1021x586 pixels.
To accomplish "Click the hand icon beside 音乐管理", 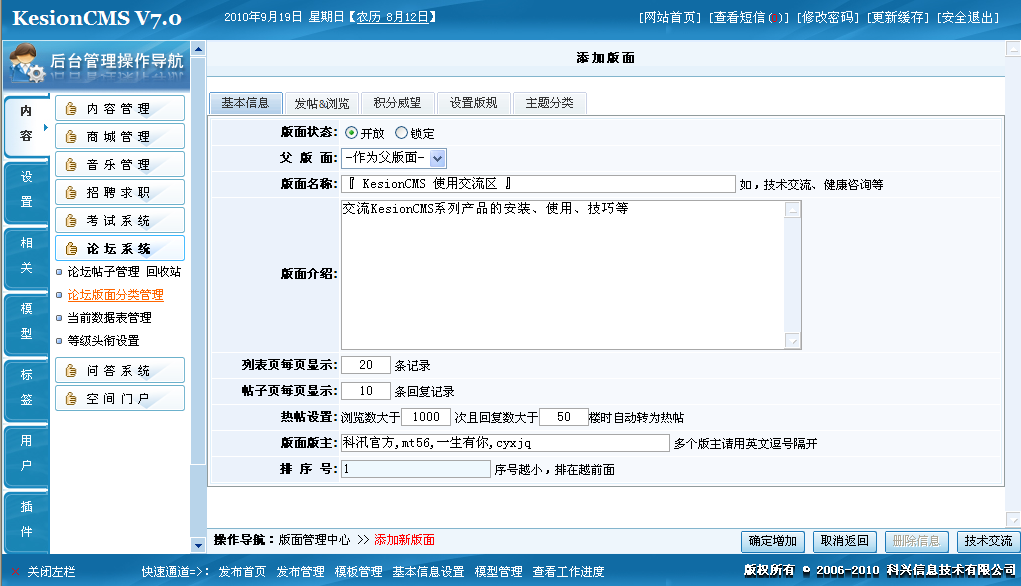I will click(x=72, y=165).
